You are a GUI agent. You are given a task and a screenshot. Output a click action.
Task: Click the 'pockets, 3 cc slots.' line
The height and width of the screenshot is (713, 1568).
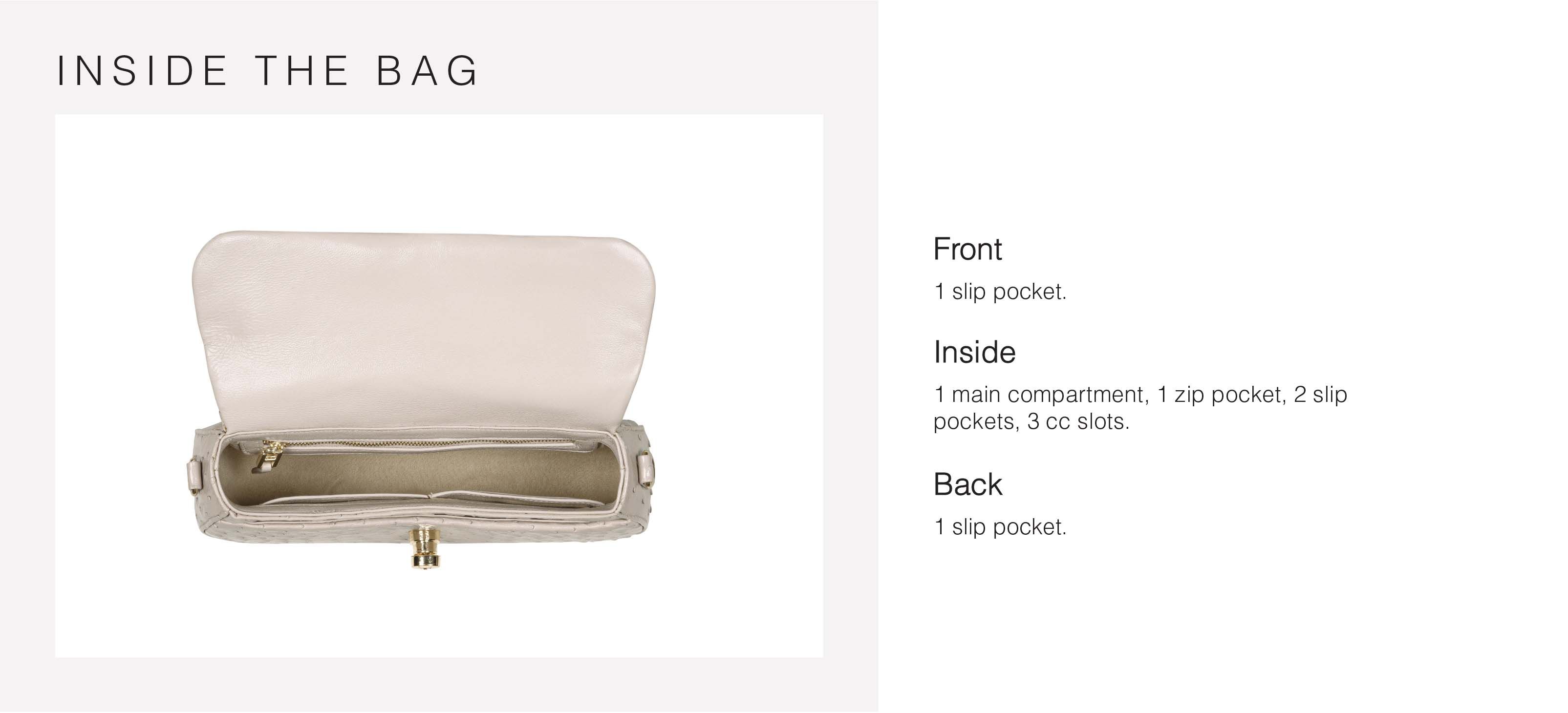1031,421
